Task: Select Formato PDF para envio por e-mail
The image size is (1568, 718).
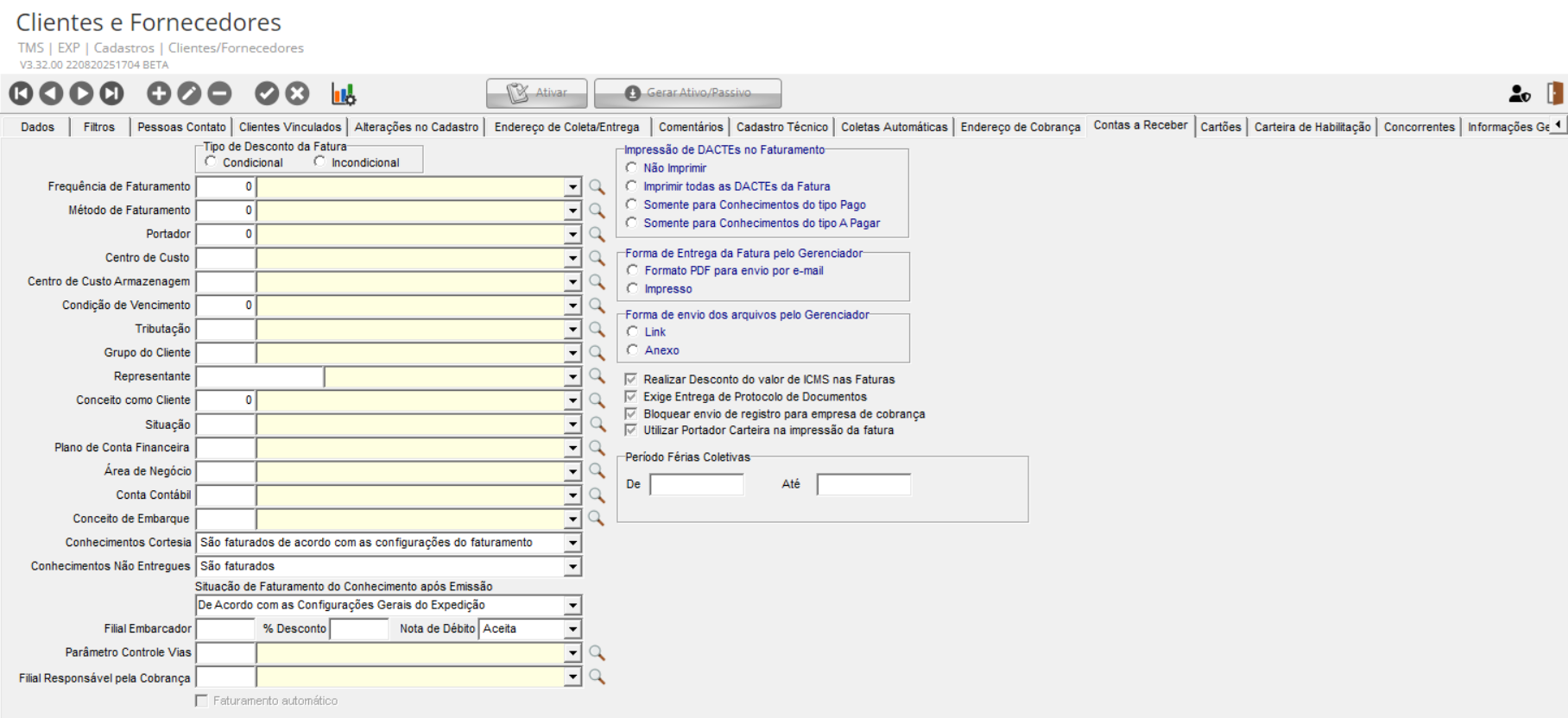Action: tap(633, 271)
